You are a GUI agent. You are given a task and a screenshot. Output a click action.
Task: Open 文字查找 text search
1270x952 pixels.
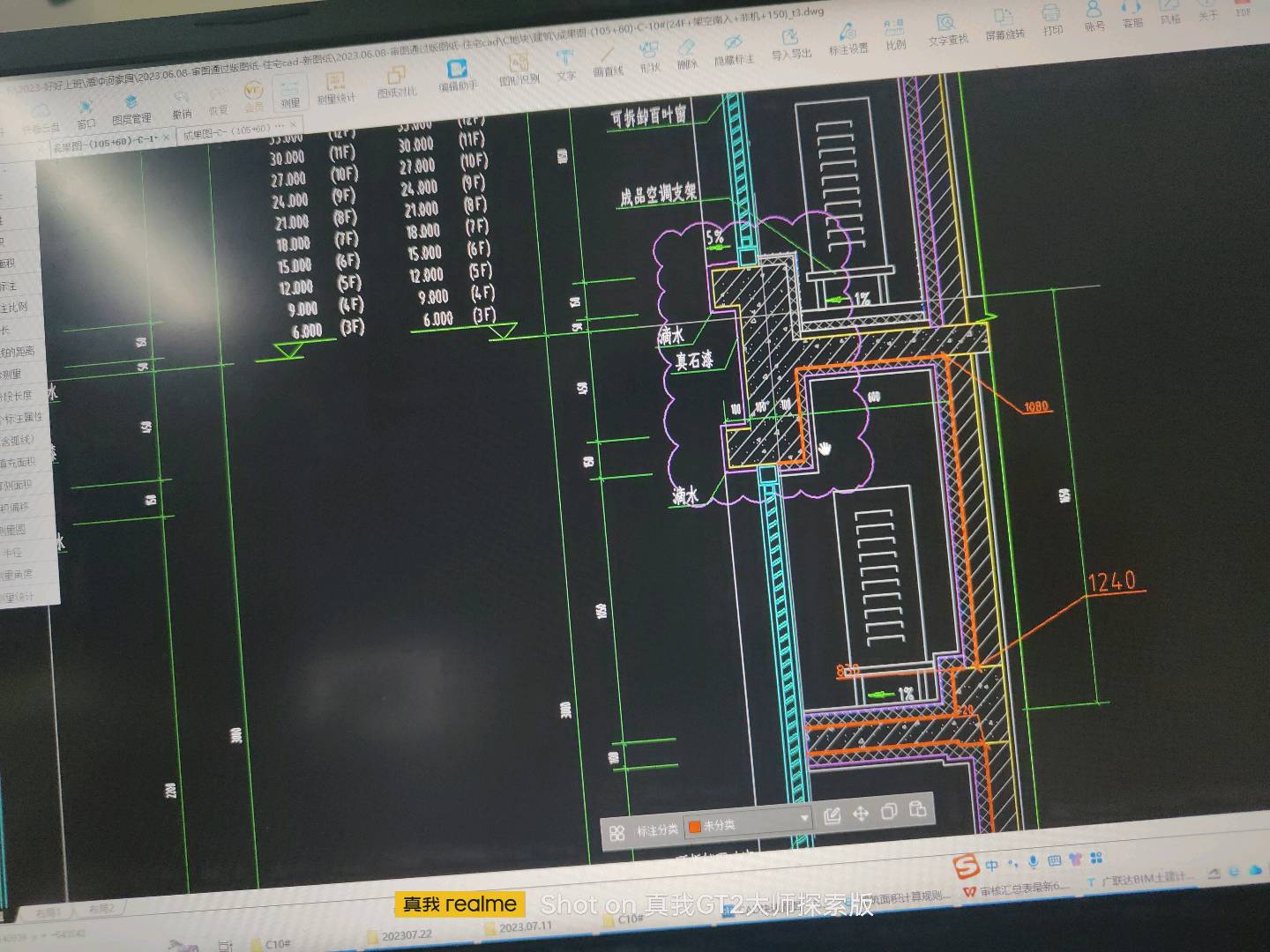[x=947, y=30]
